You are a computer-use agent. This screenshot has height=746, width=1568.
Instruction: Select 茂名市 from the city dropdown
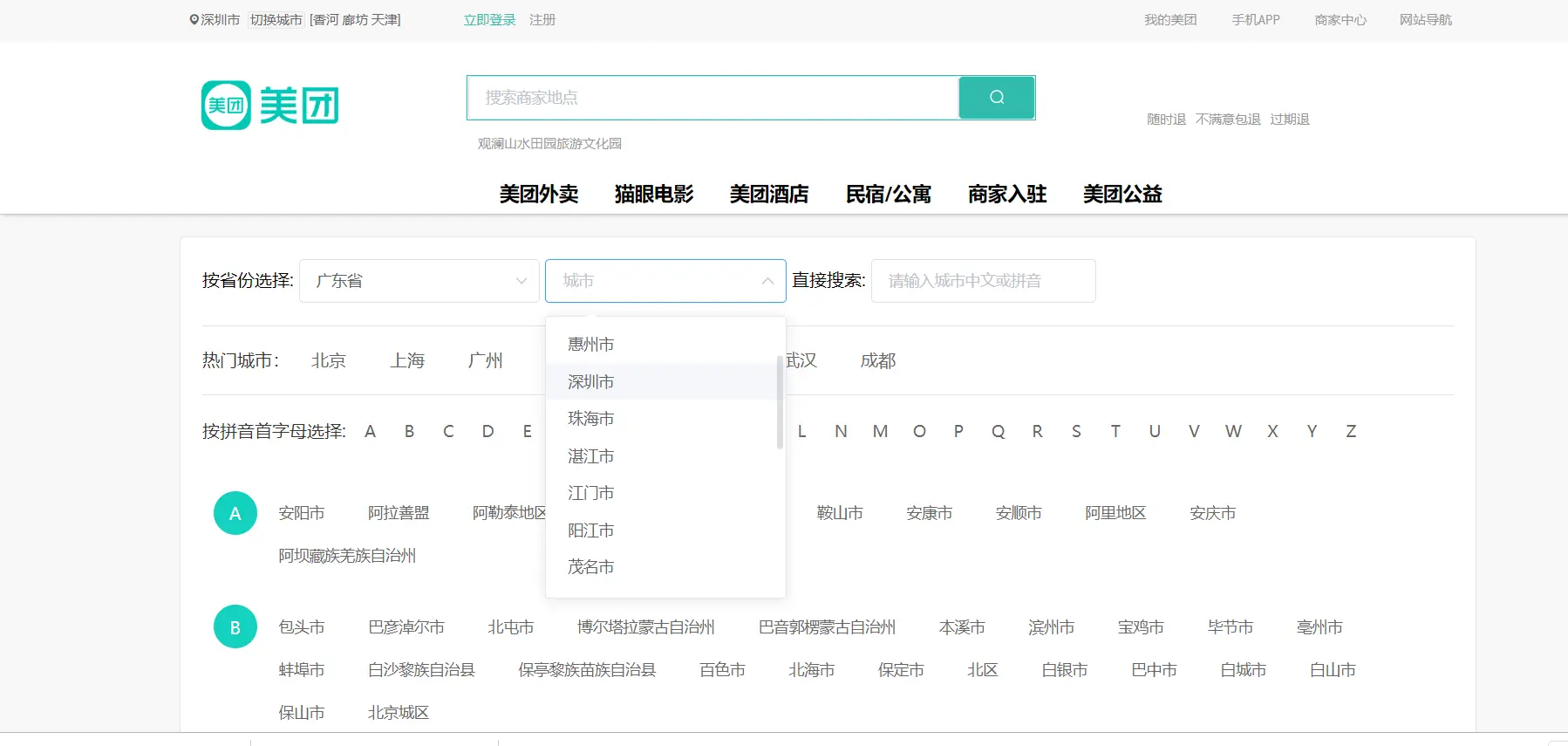(665, 567)
